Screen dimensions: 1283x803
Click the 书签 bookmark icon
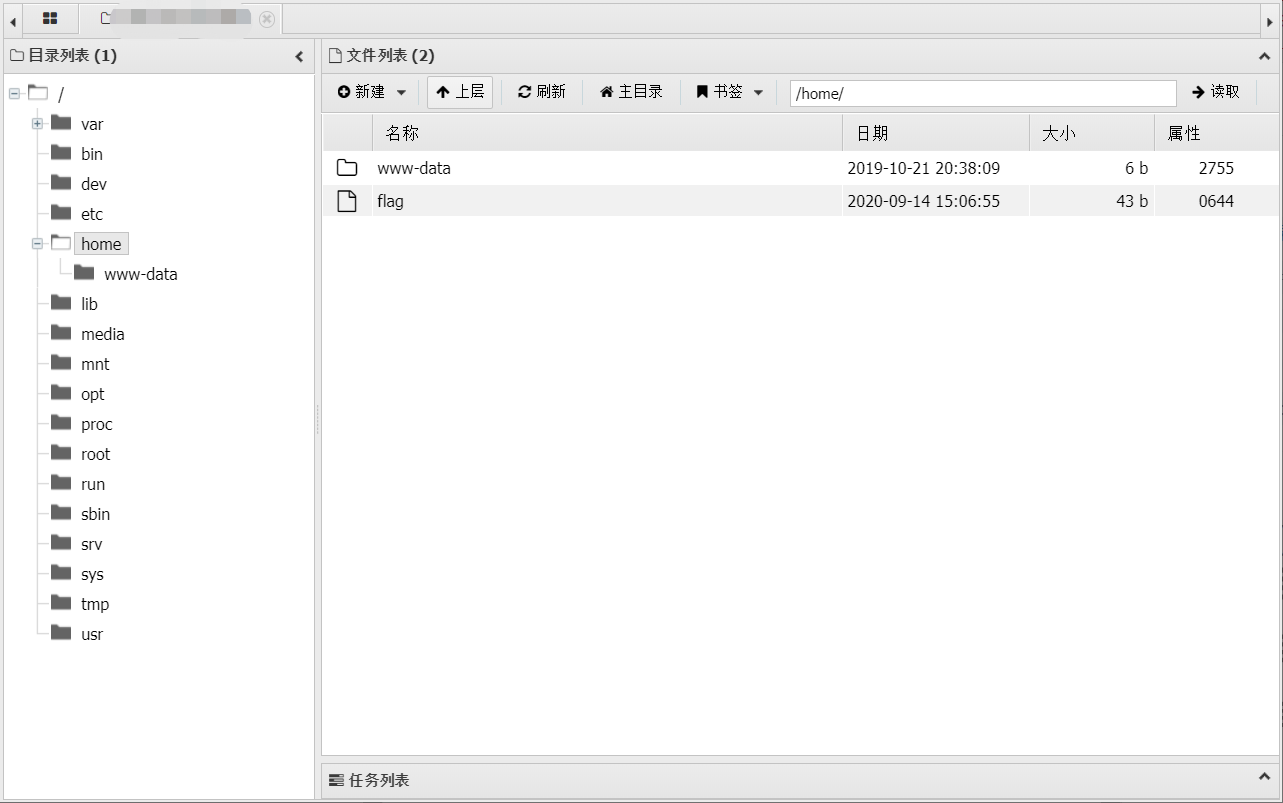[700, 92]
